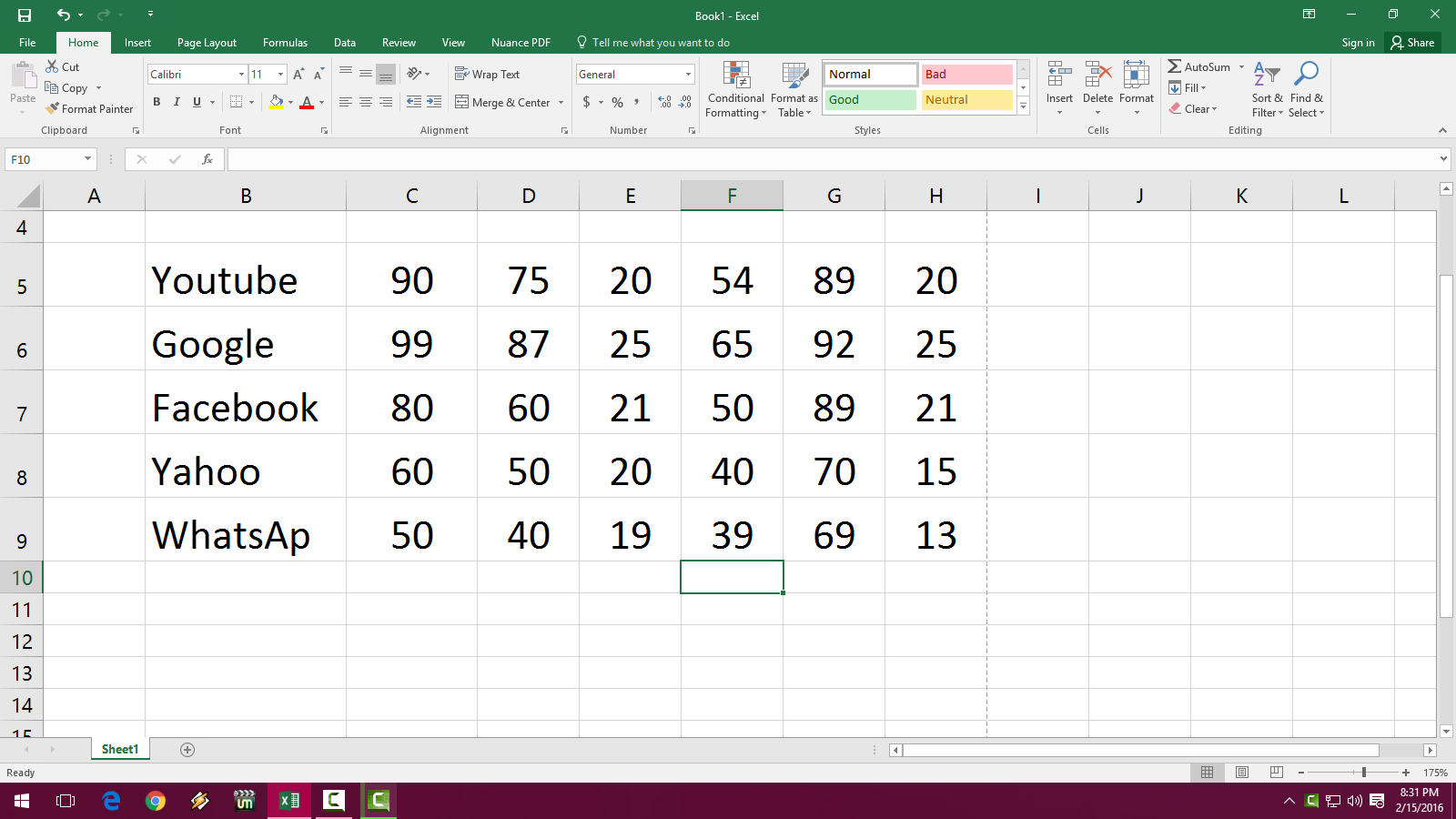
Task: Select the Format Painter brush
Action: (x=89, y=109)
